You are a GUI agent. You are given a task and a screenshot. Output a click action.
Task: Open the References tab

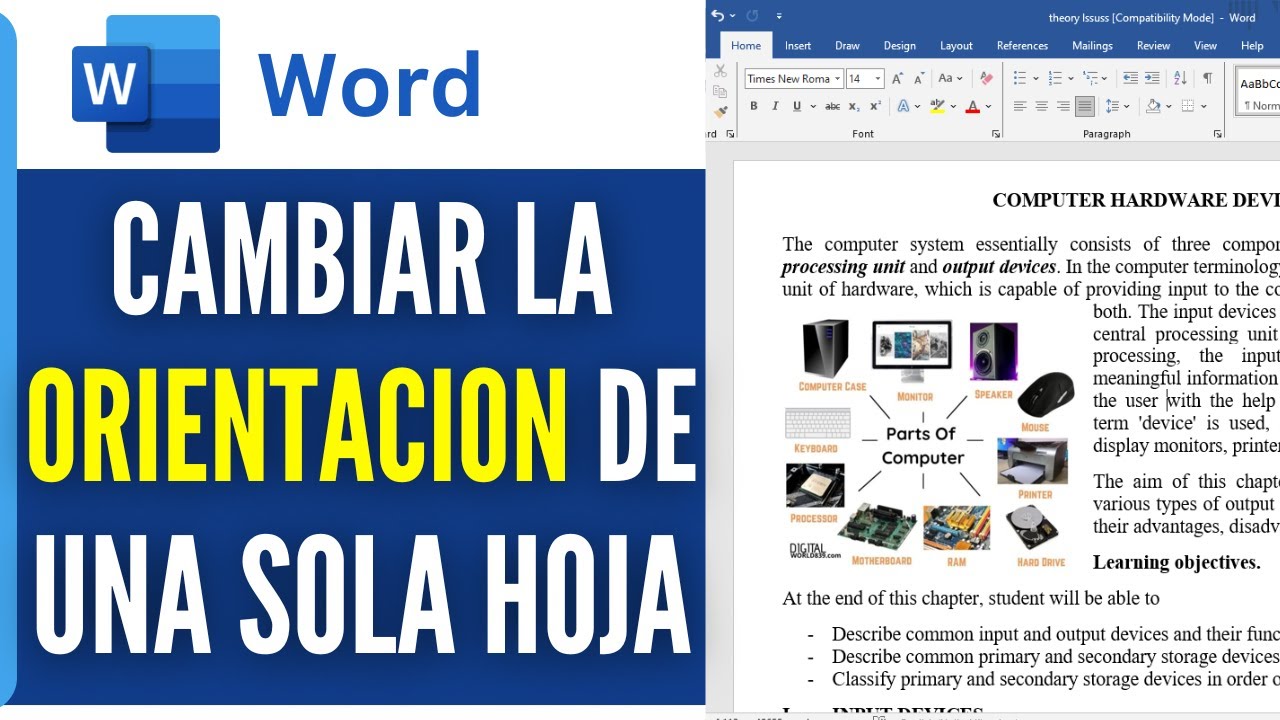click(x=1022, y=45)
